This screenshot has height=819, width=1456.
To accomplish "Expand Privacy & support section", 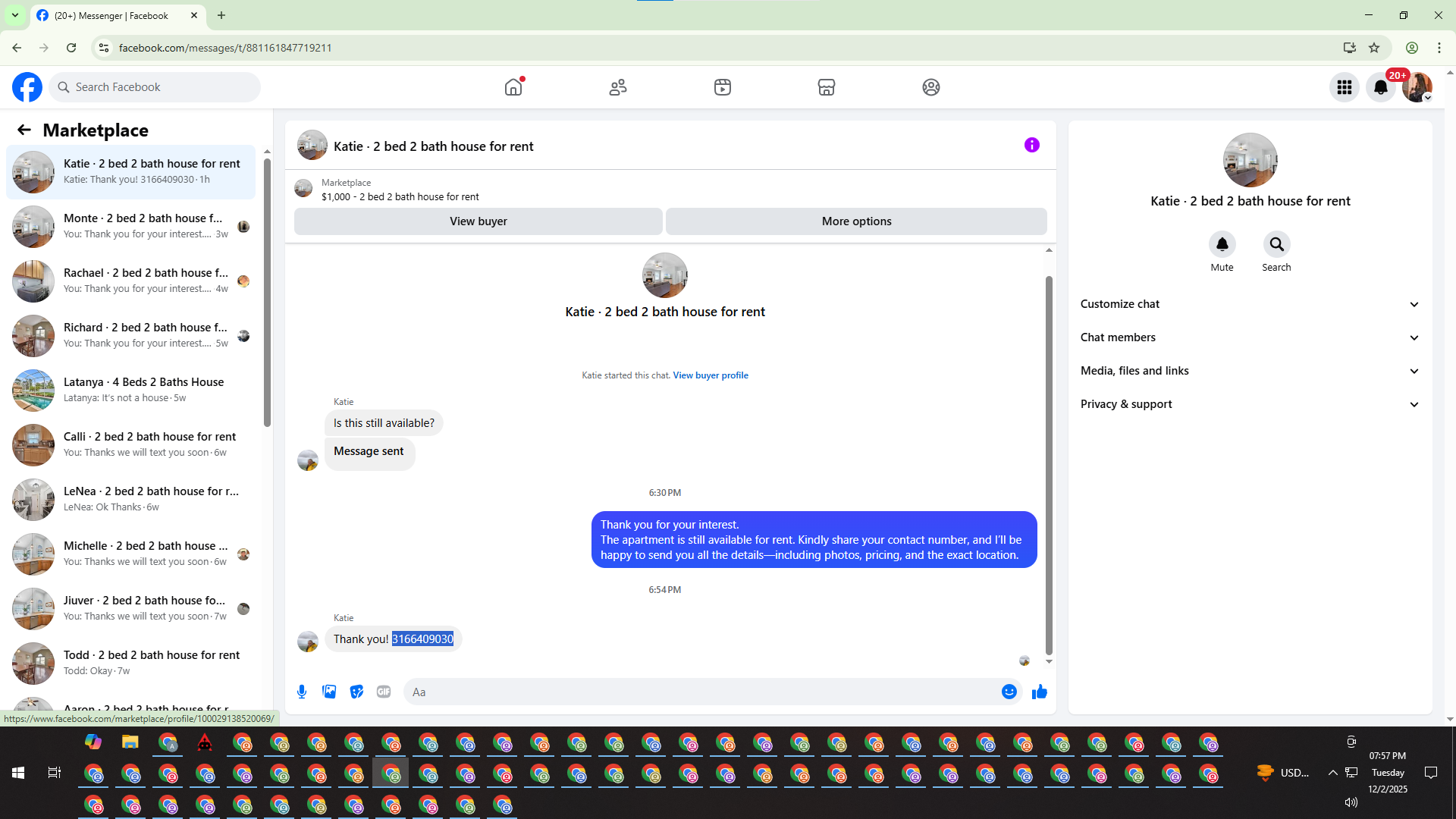I will click(1250, 404).
